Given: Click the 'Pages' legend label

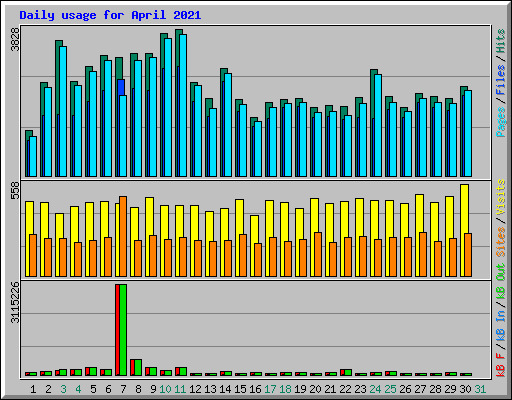Looking at the screenshot, I should 501,122.
